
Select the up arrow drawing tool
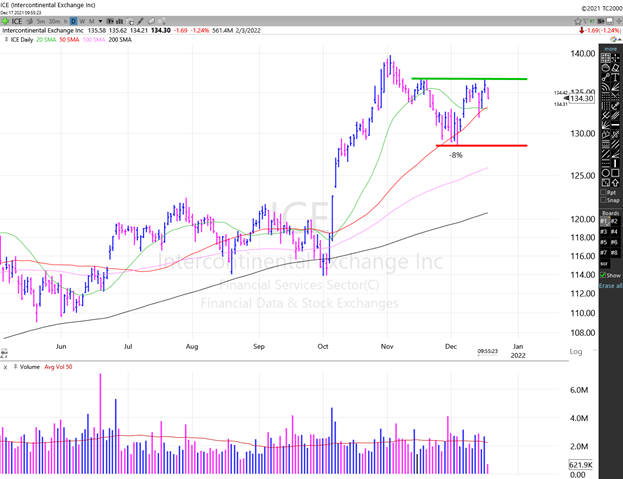tap(615, 183)
